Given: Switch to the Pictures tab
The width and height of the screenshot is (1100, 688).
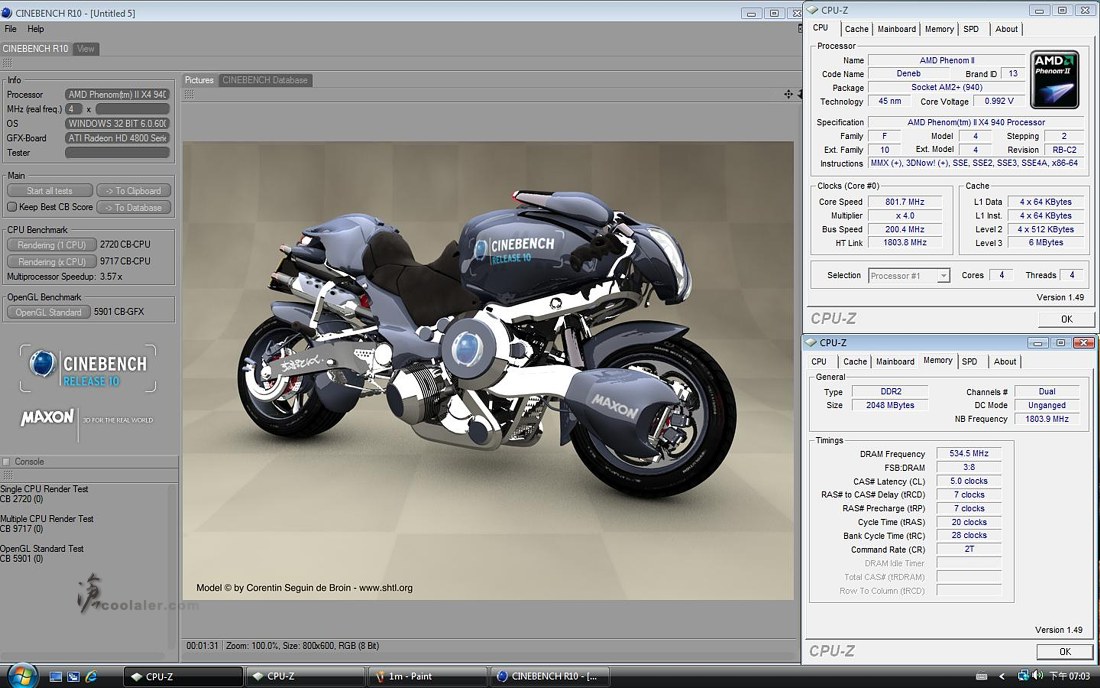Looking at the screenshot, I should pos(199,80).
